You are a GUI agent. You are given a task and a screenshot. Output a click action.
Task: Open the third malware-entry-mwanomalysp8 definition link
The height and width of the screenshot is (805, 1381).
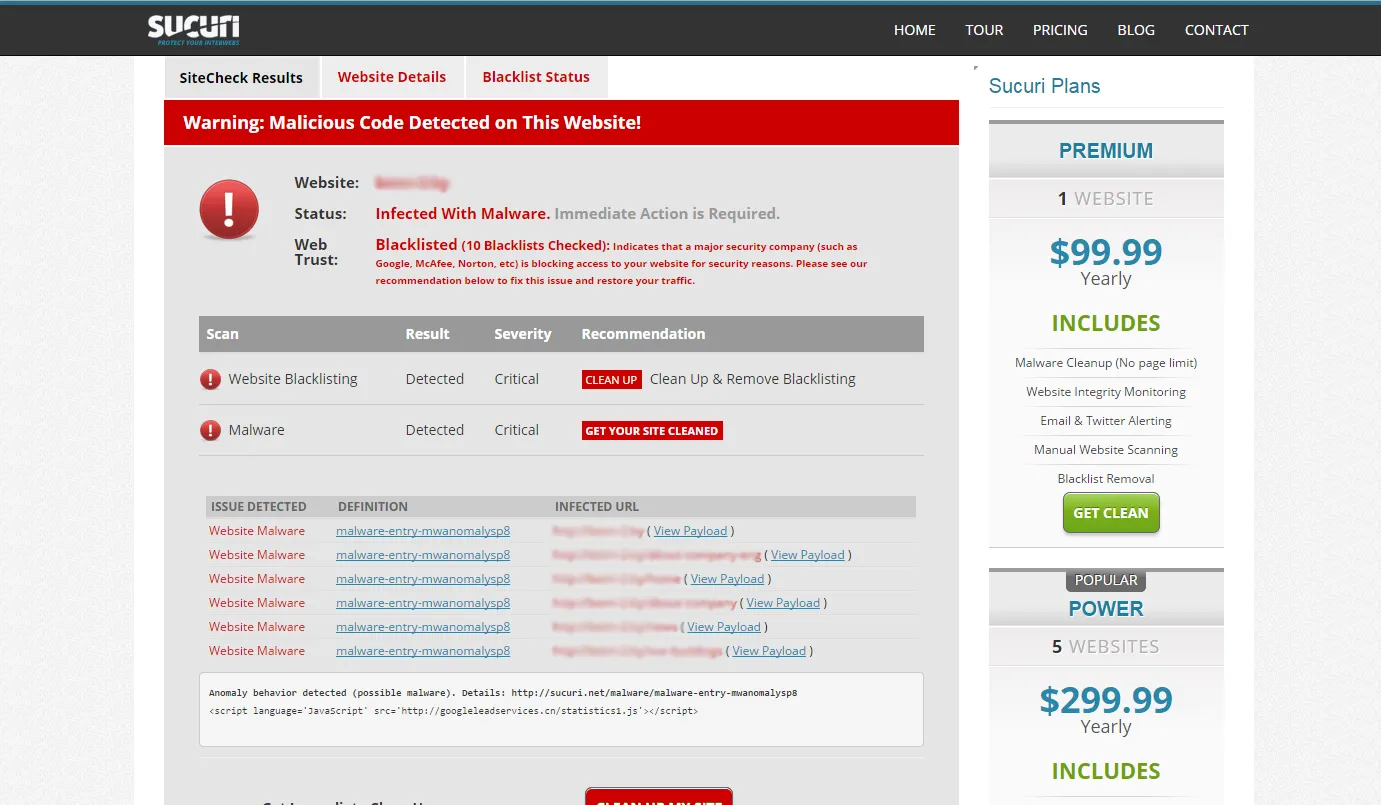[x=423, y=579]
